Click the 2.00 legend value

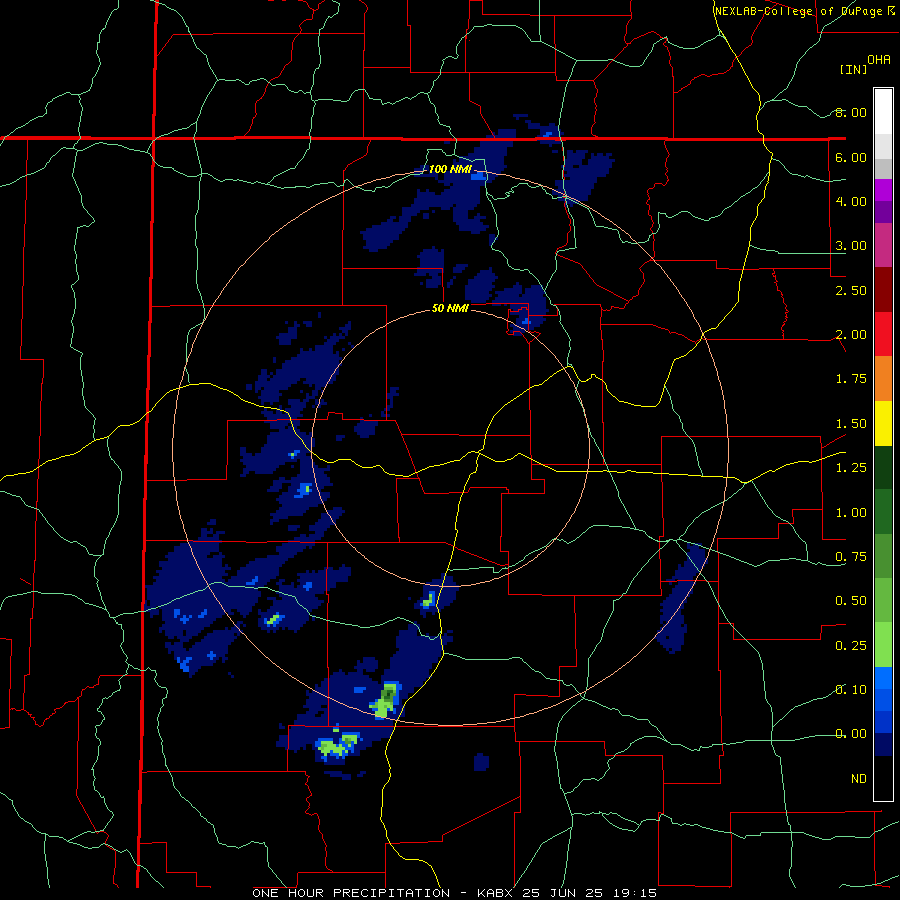(851, 335)
